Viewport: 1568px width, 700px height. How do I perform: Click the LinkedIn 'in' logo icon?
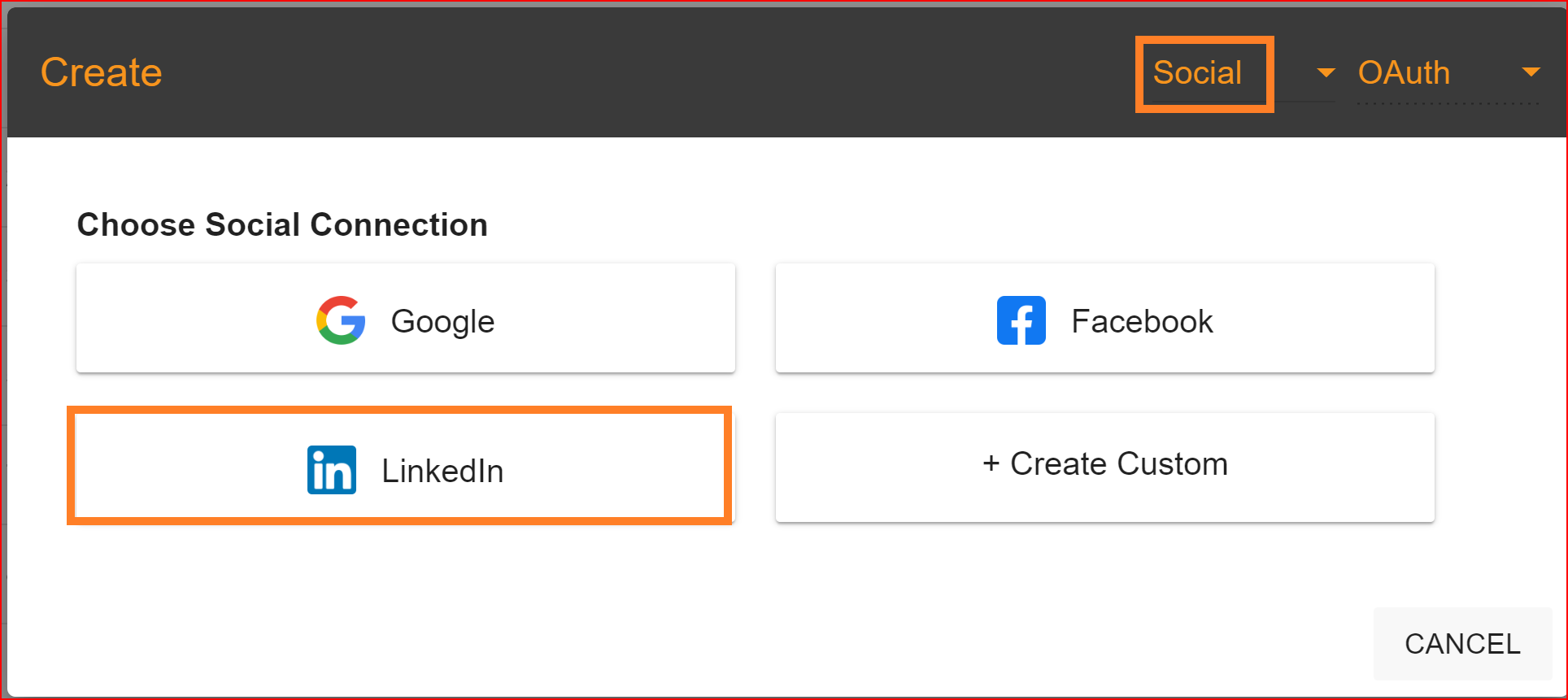(x=331, y=470)
